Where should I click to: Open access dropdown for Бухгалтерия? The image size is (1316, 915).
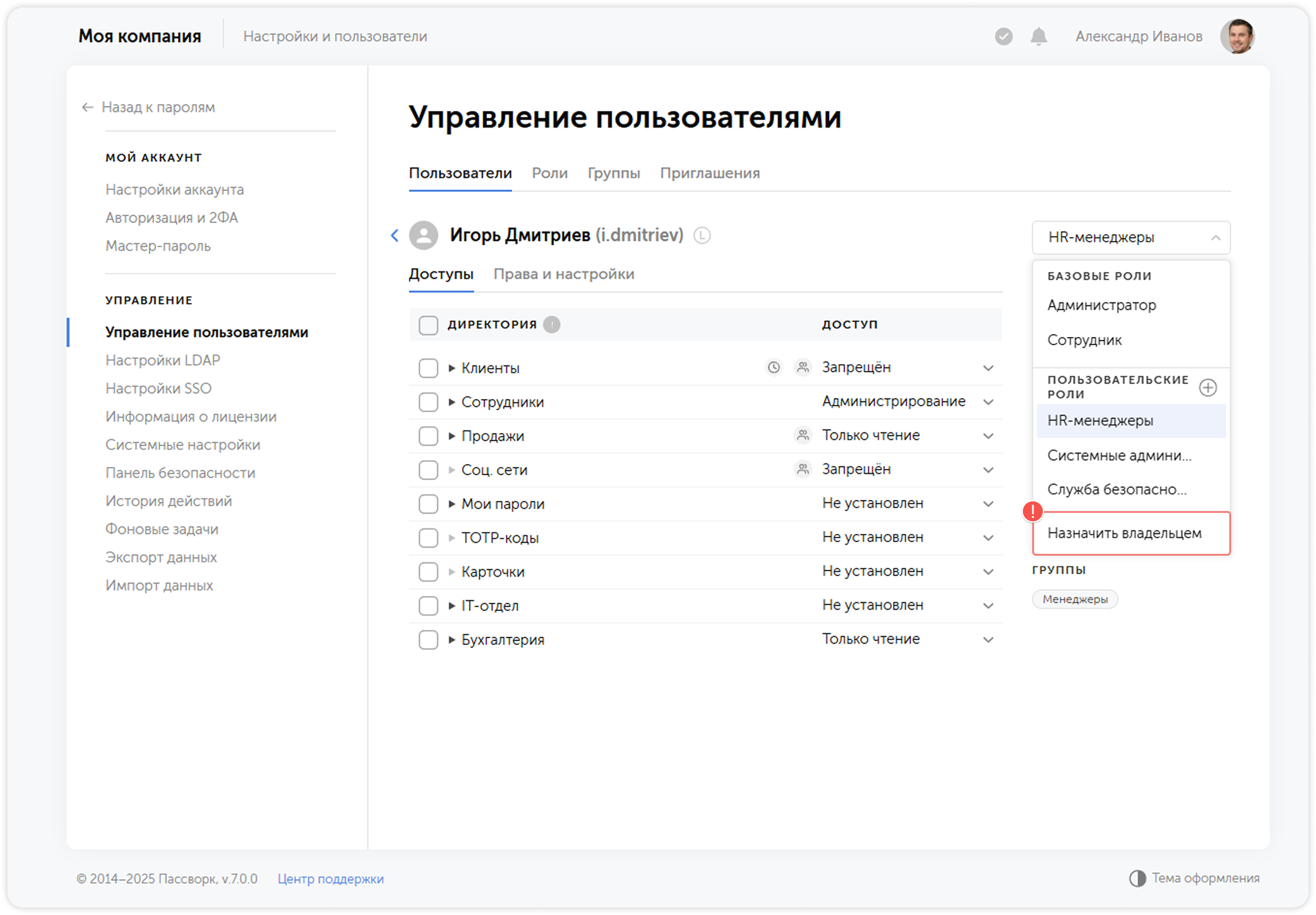click(988, 640)
